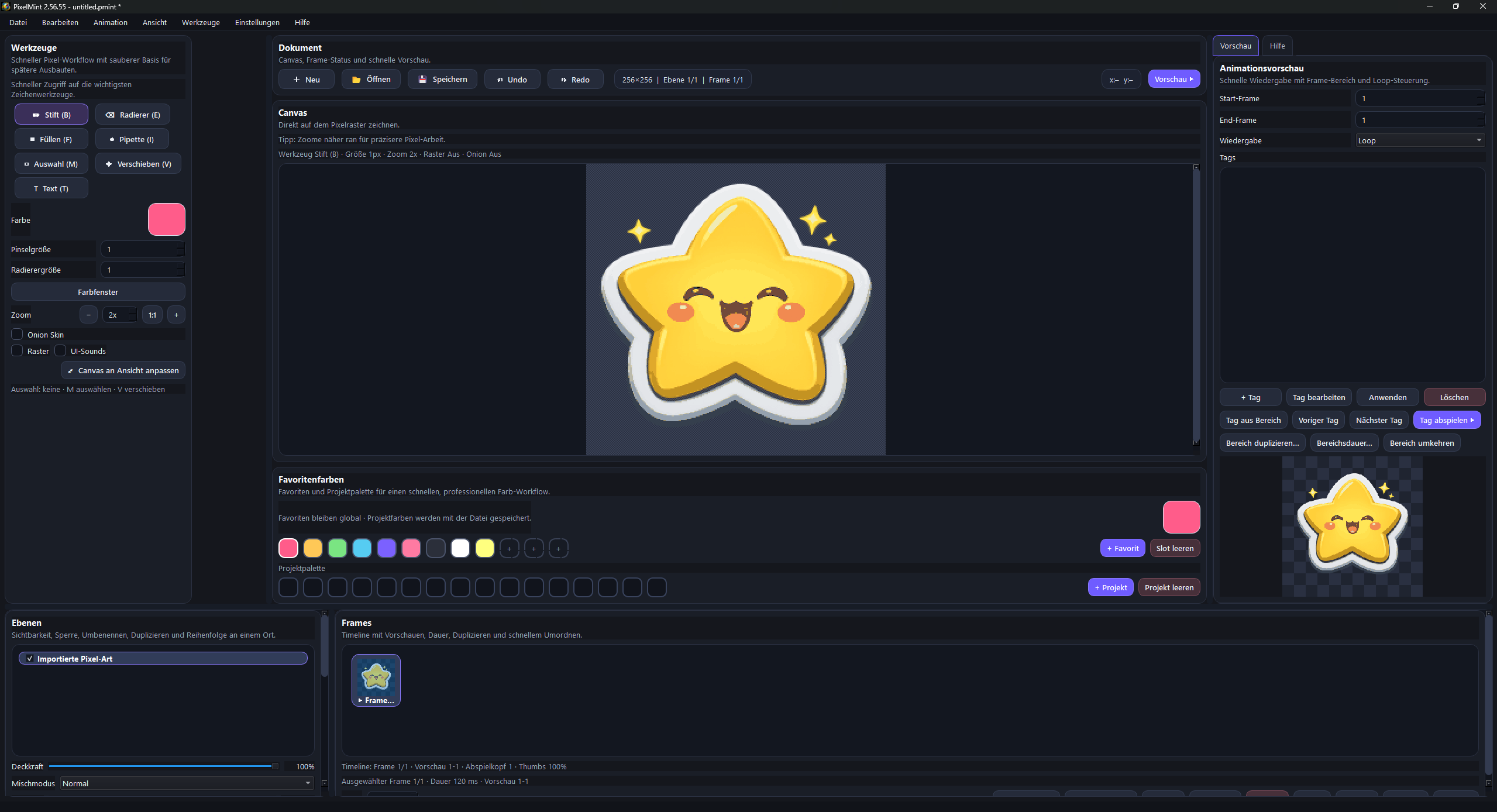
Task: Activate the Pipette (I) color picker
Action: [132, 139]
